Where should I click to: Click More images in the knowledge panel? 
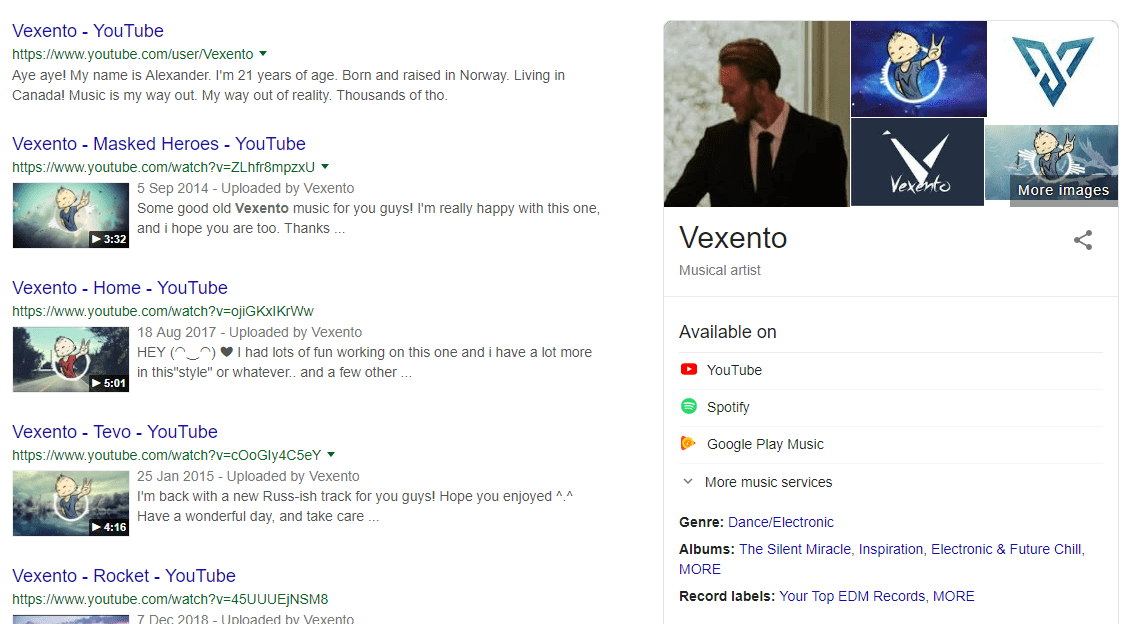(x=1063, y=190)
